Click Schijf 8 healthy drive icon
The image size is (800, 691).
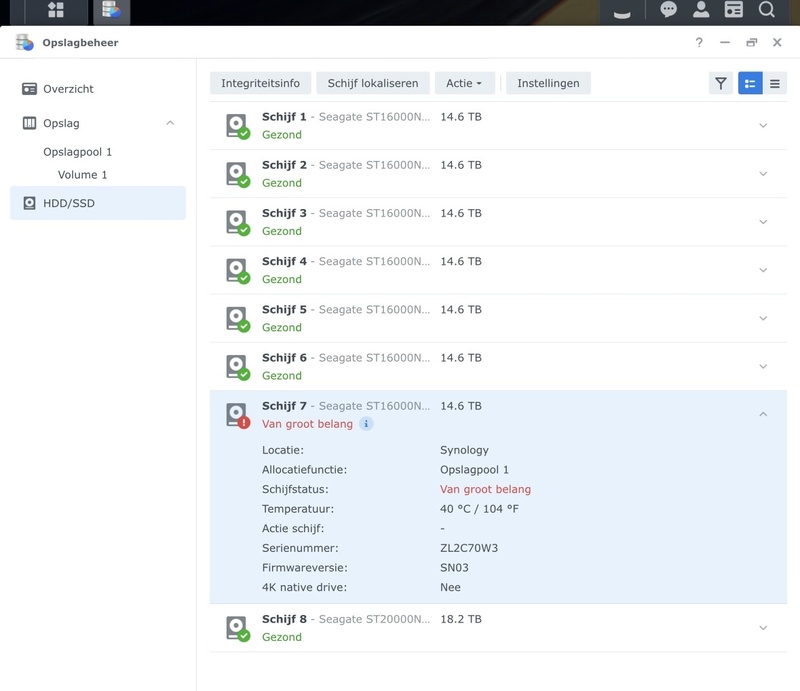(238, 629)
